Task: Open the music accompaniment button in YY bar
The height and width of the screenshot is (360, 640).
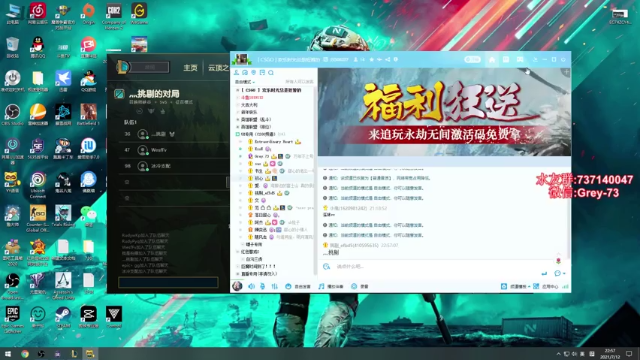Action: 331,286
